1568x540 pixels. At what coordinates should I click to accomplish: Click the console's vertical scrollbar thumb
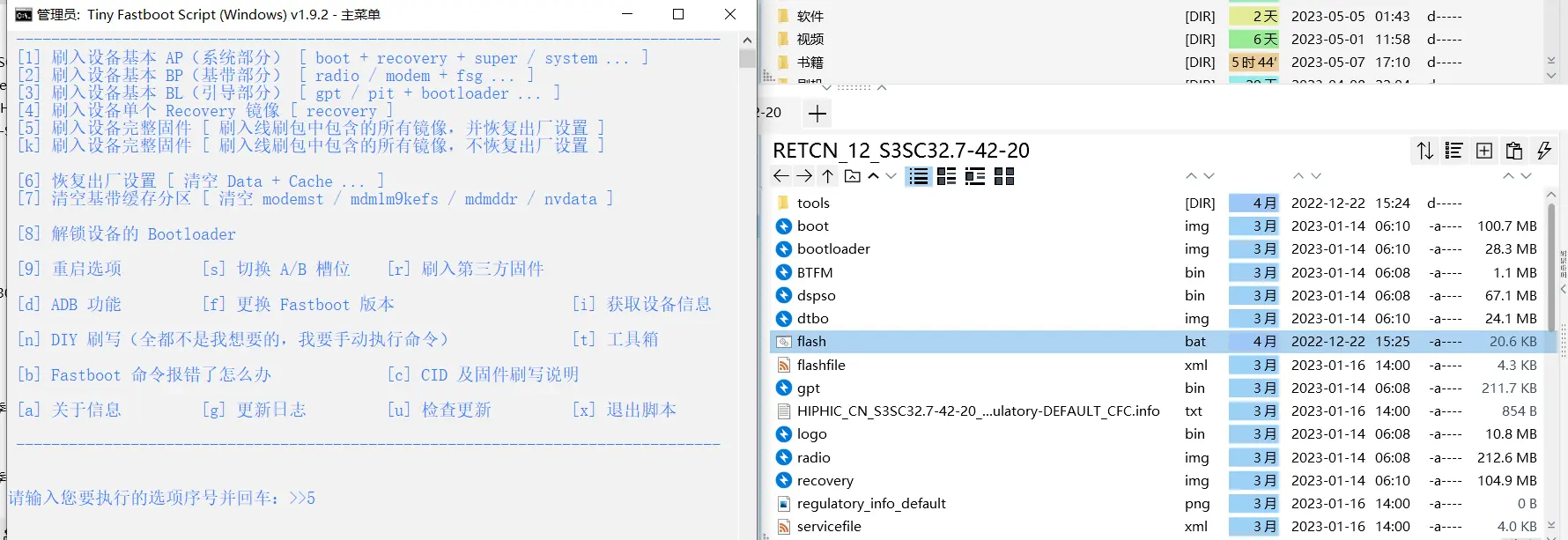tap(747, 59)
